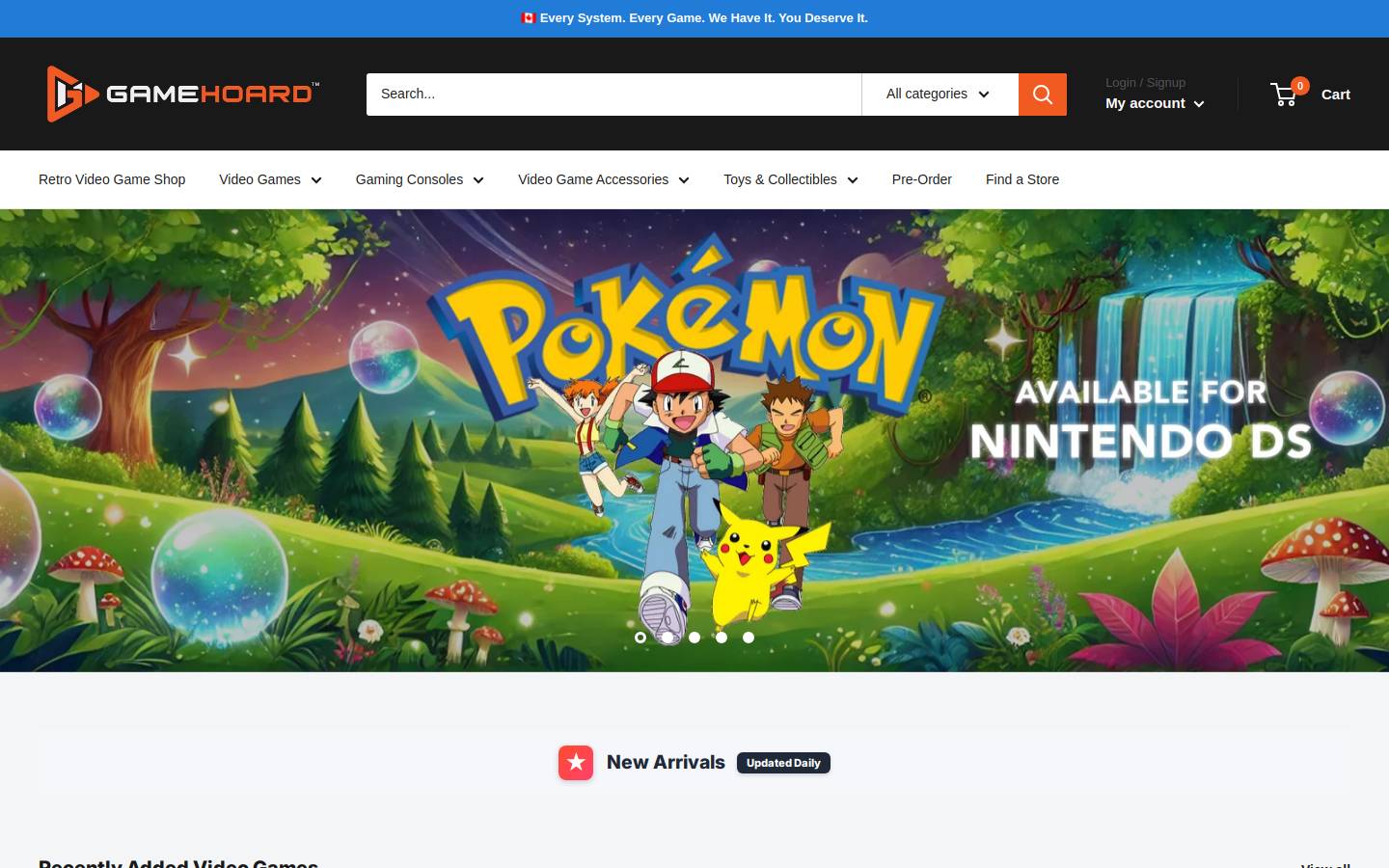Select the second carousel slide dot

(x=667, y=637)
